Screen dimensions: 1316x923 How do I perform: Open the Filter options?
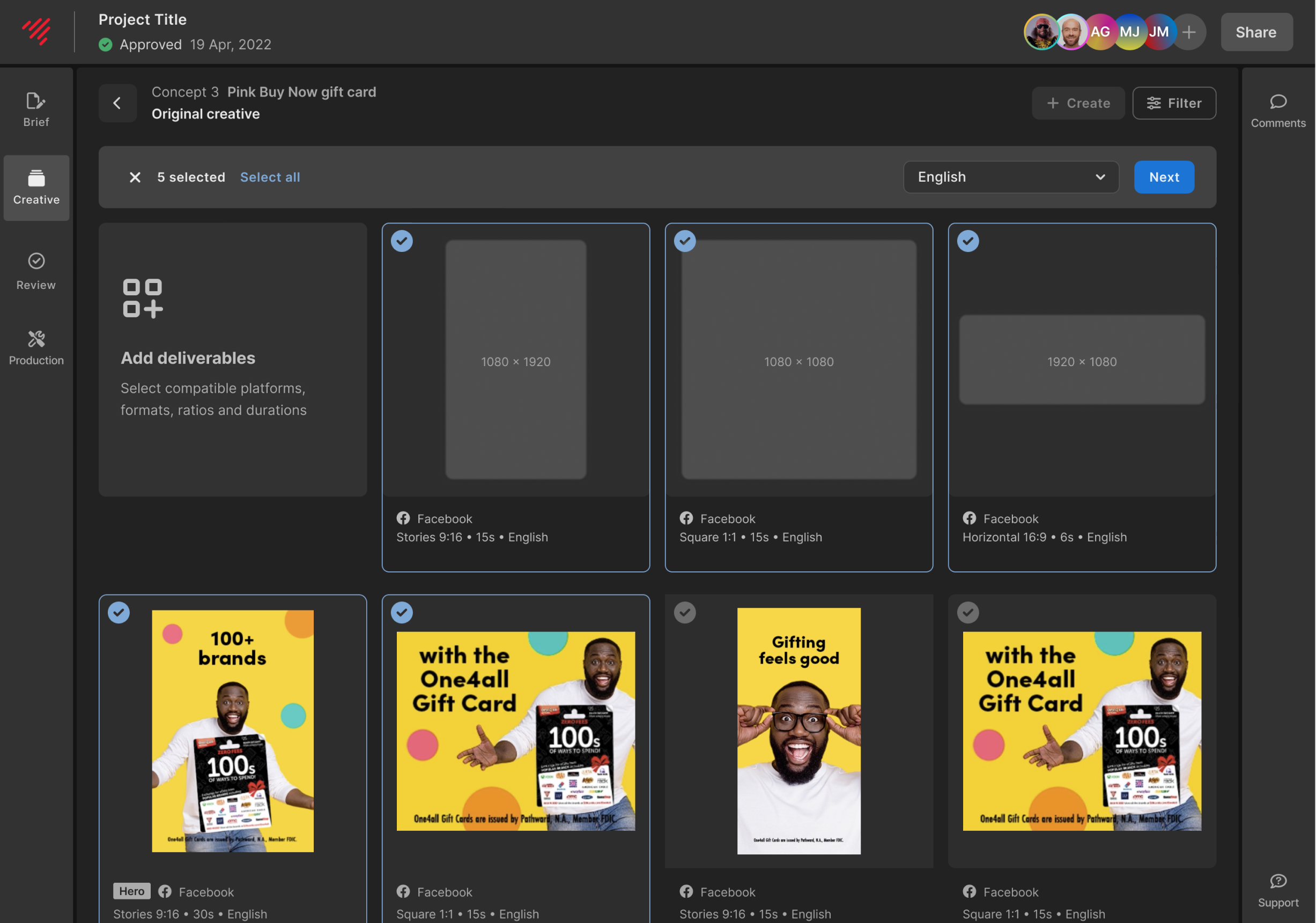[1174, 103]
